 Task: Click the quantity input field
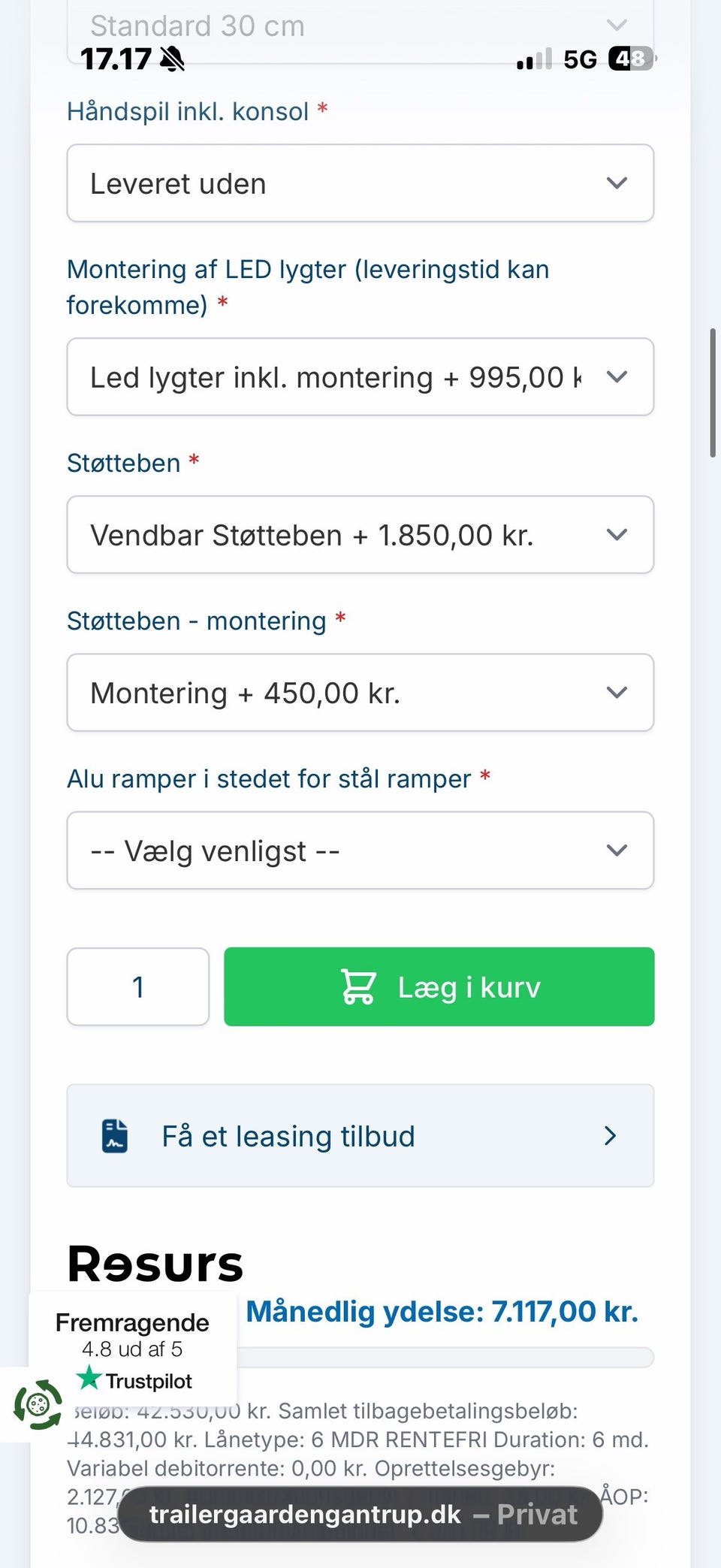138,987
